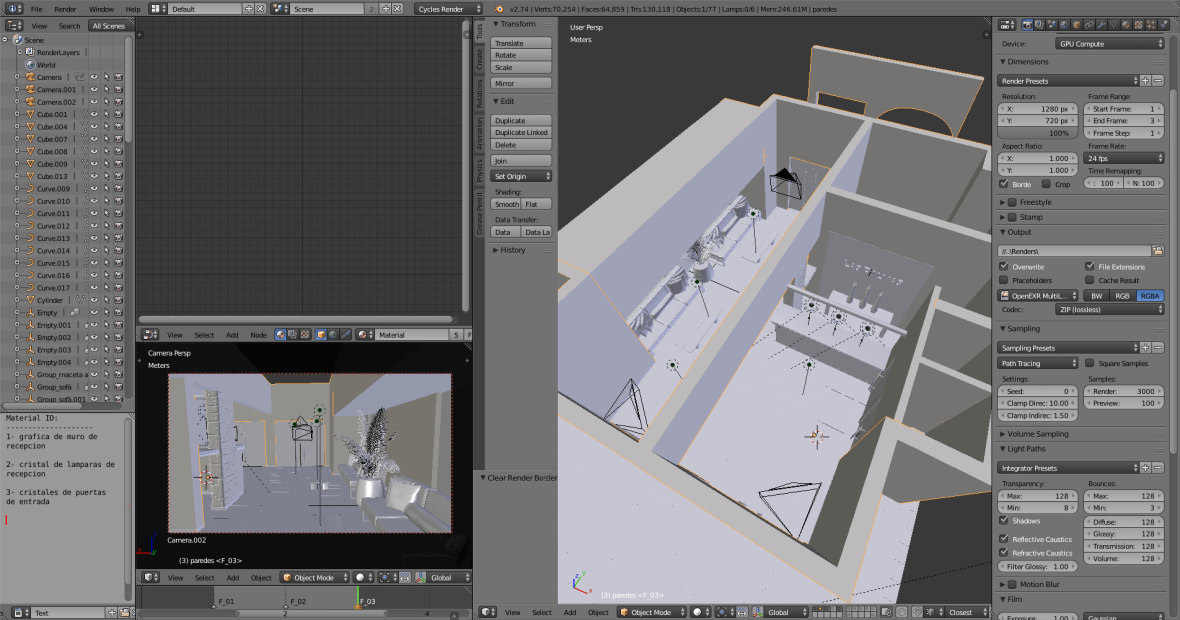This screenshot has width=1180, height=620.
Task: Open the Device GPU Compute dropdown
Action: click(1110, 44)
